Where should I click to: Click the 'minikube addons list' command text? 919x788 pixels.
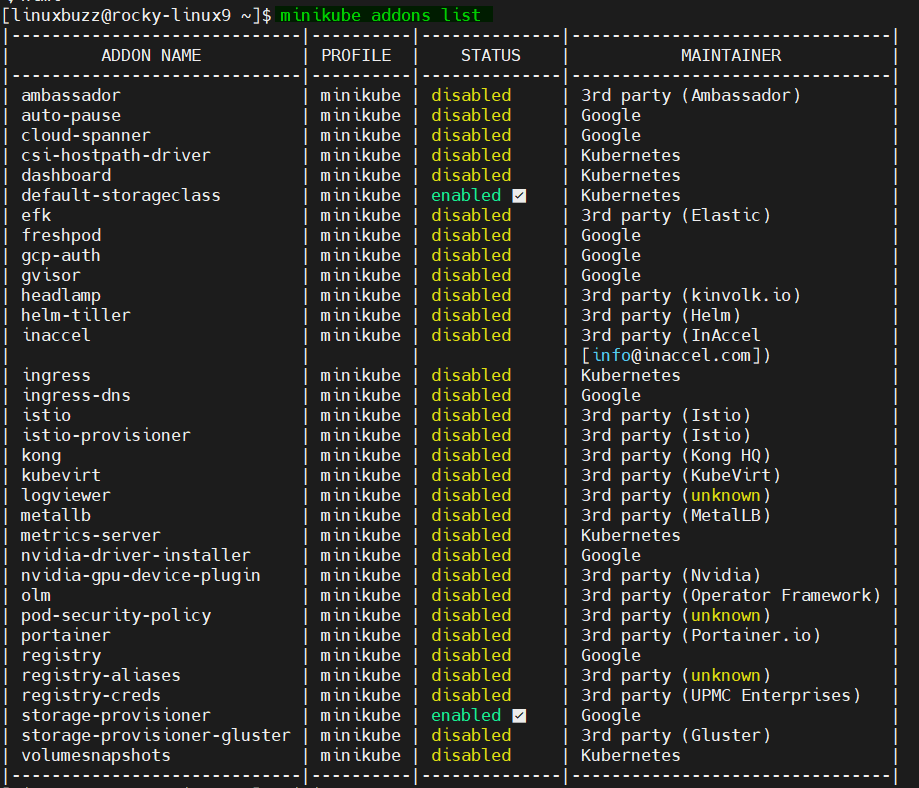point(380,15)
